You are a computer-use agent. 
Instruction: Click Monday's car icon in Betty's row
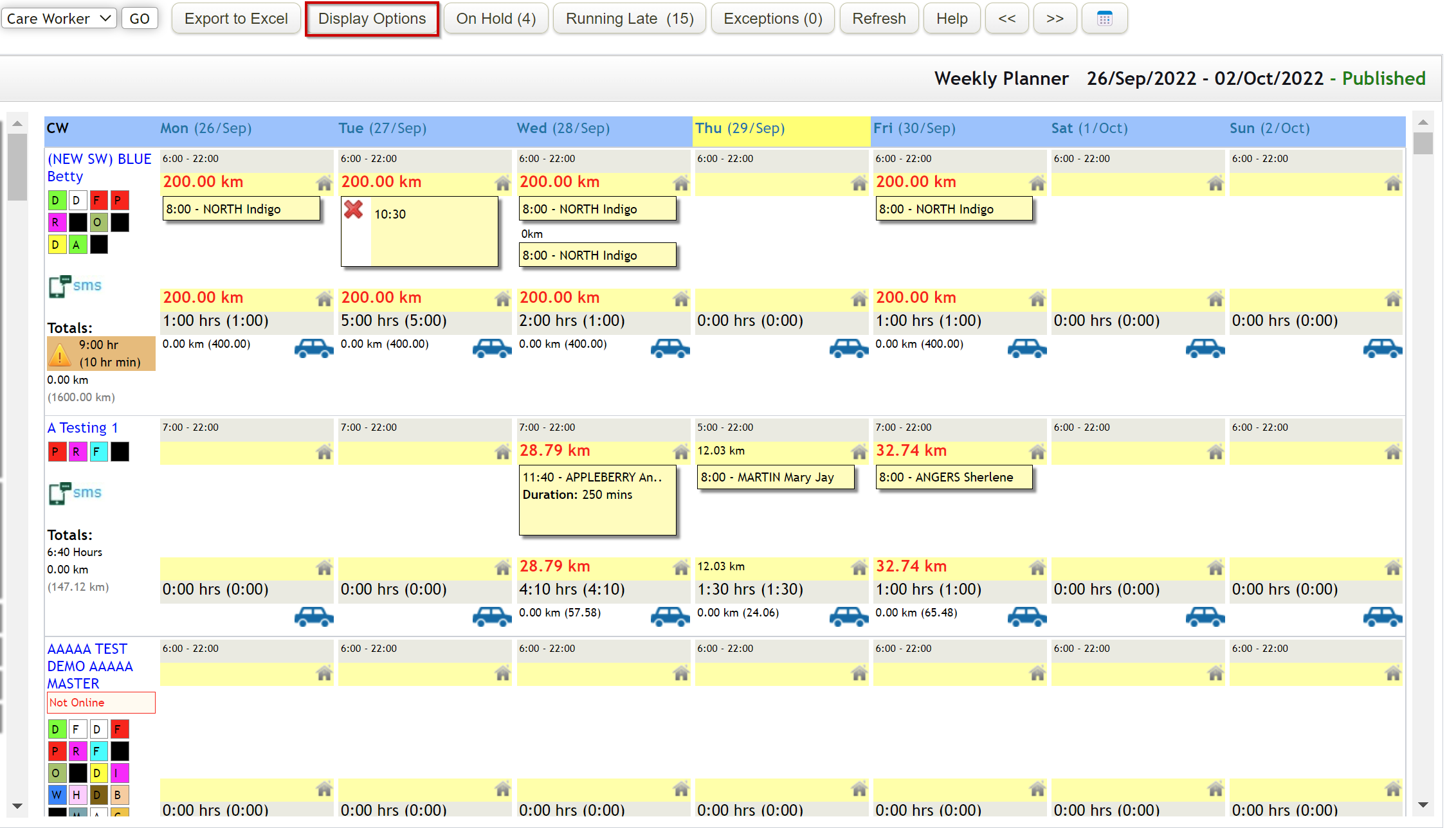tap(313, 348)
